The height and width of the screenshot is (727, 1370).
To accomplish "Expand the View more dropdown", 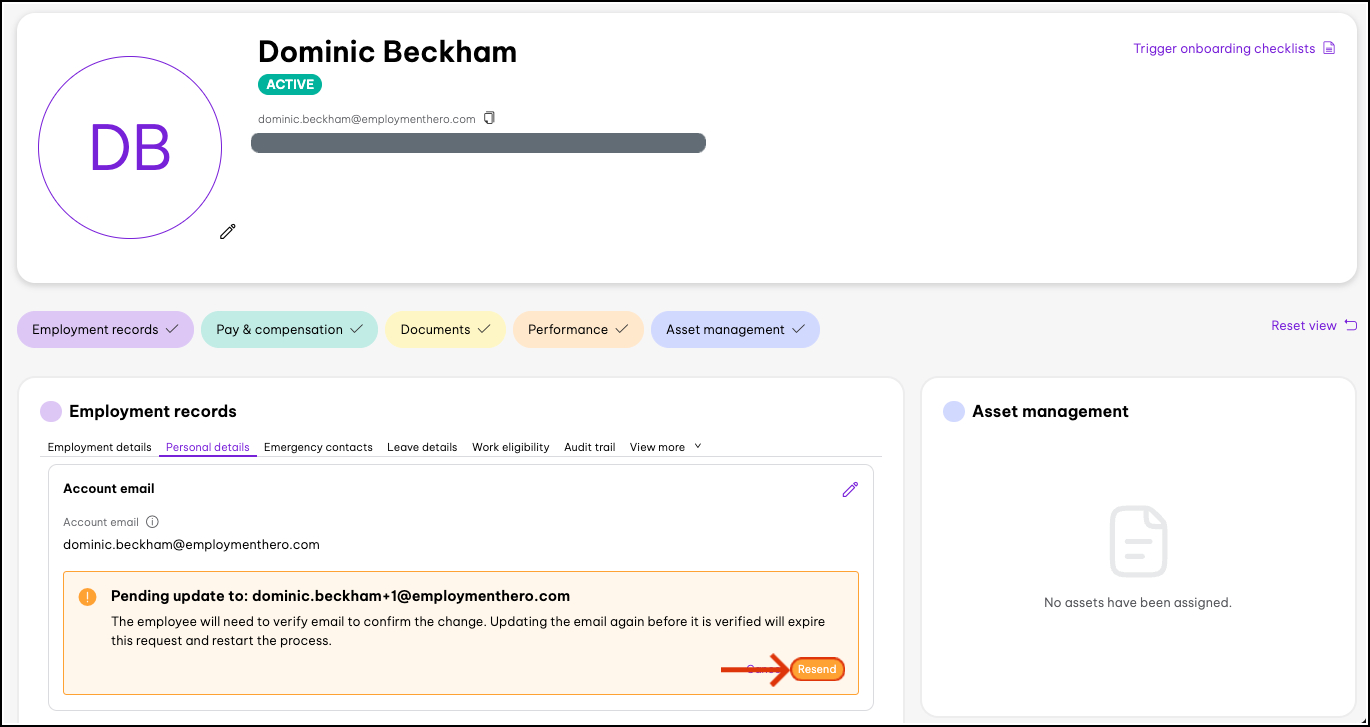I will 665,447.
